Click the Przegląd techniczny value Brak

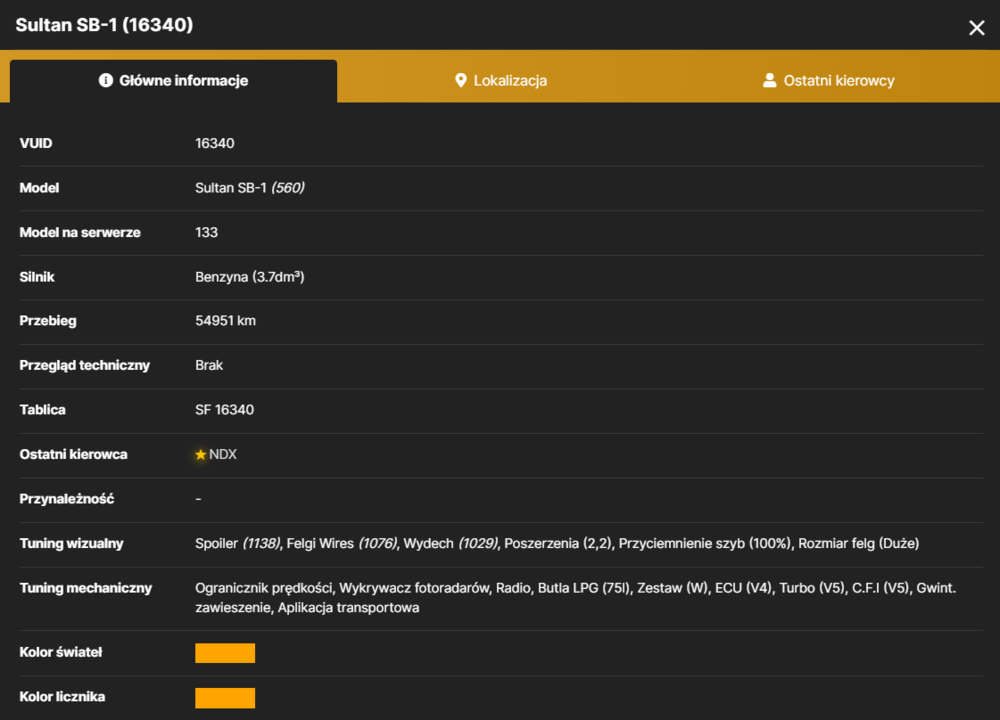pyautogui.click(x=209, y=365)
